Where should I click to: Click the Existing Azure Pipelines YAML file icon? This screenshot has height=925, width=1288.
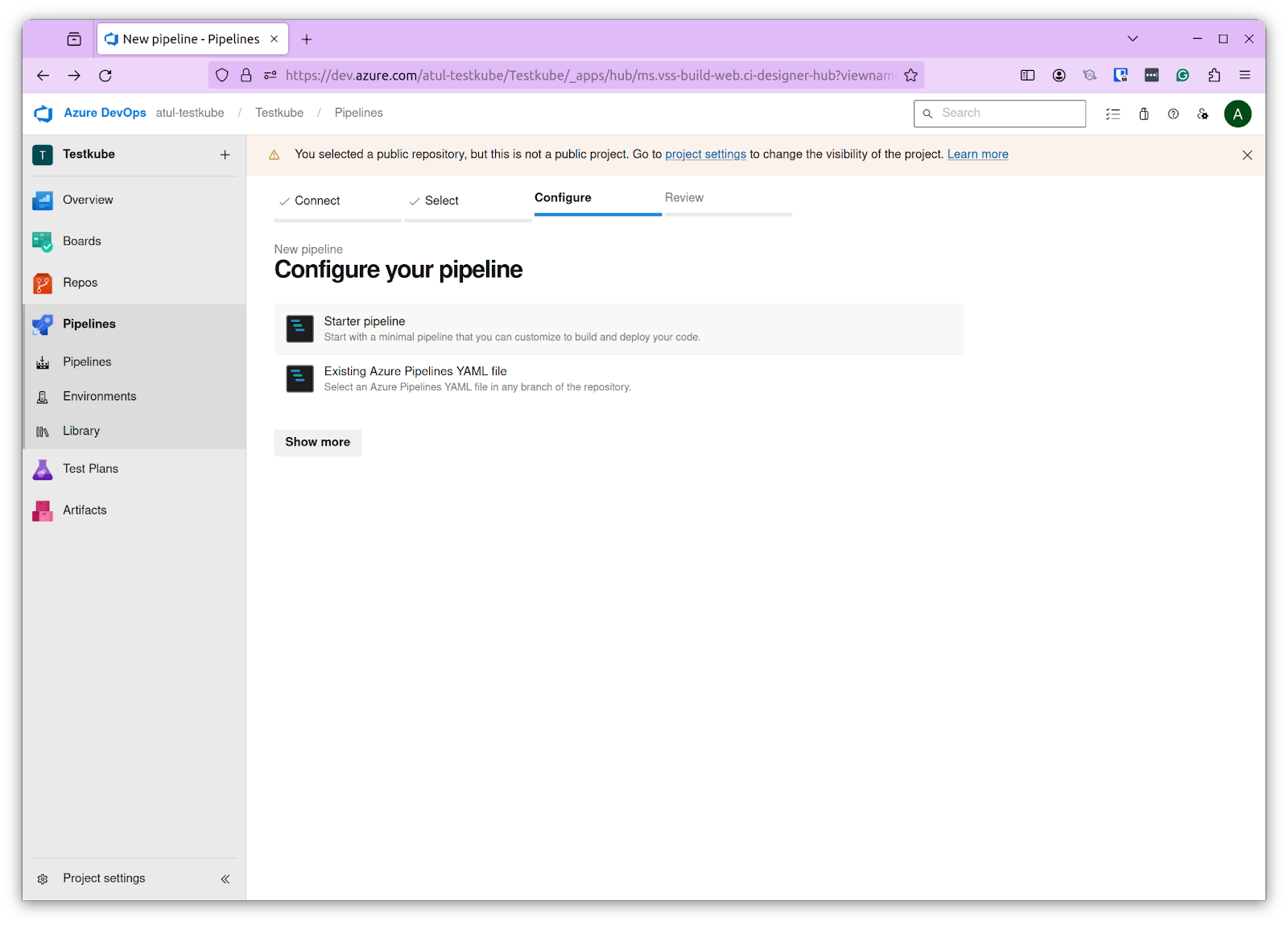click(x=300, y=379)
